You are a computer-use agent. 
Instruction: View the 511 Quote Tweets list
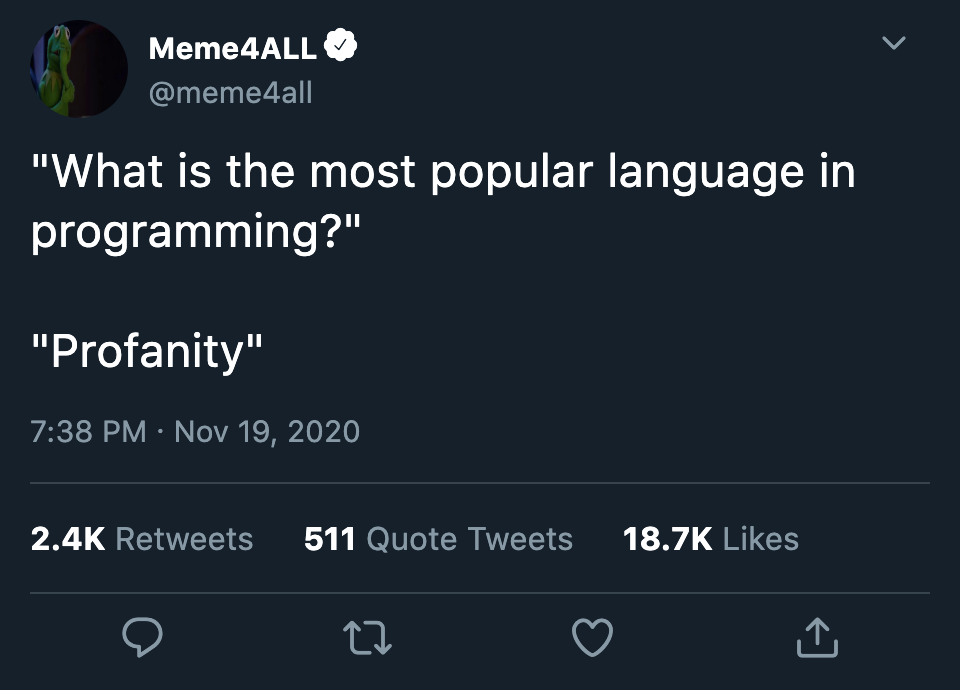click(x=438, y=539)
